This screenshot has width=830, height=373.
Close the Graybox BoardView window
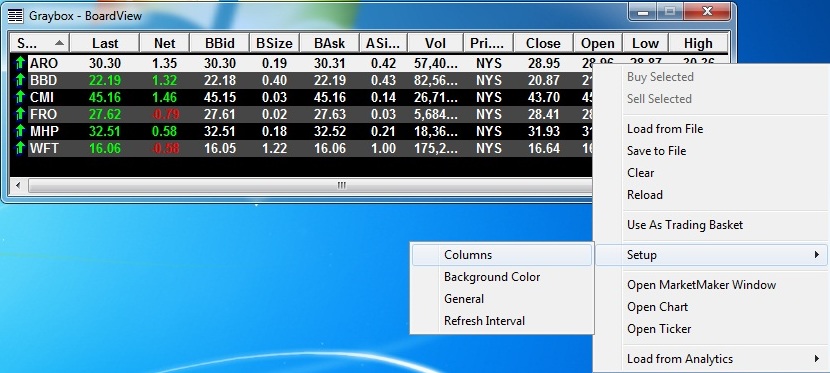[x=707, y=12]
